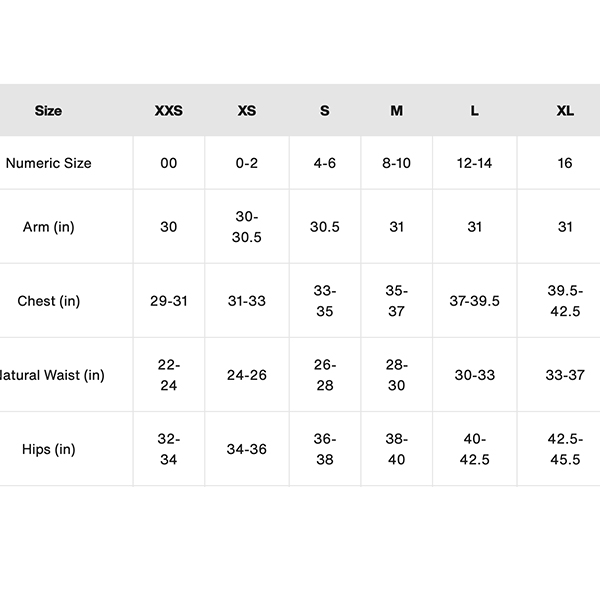600x600 pixels.
Task: Click the Numeric Size row label
Action: (48, 163)
